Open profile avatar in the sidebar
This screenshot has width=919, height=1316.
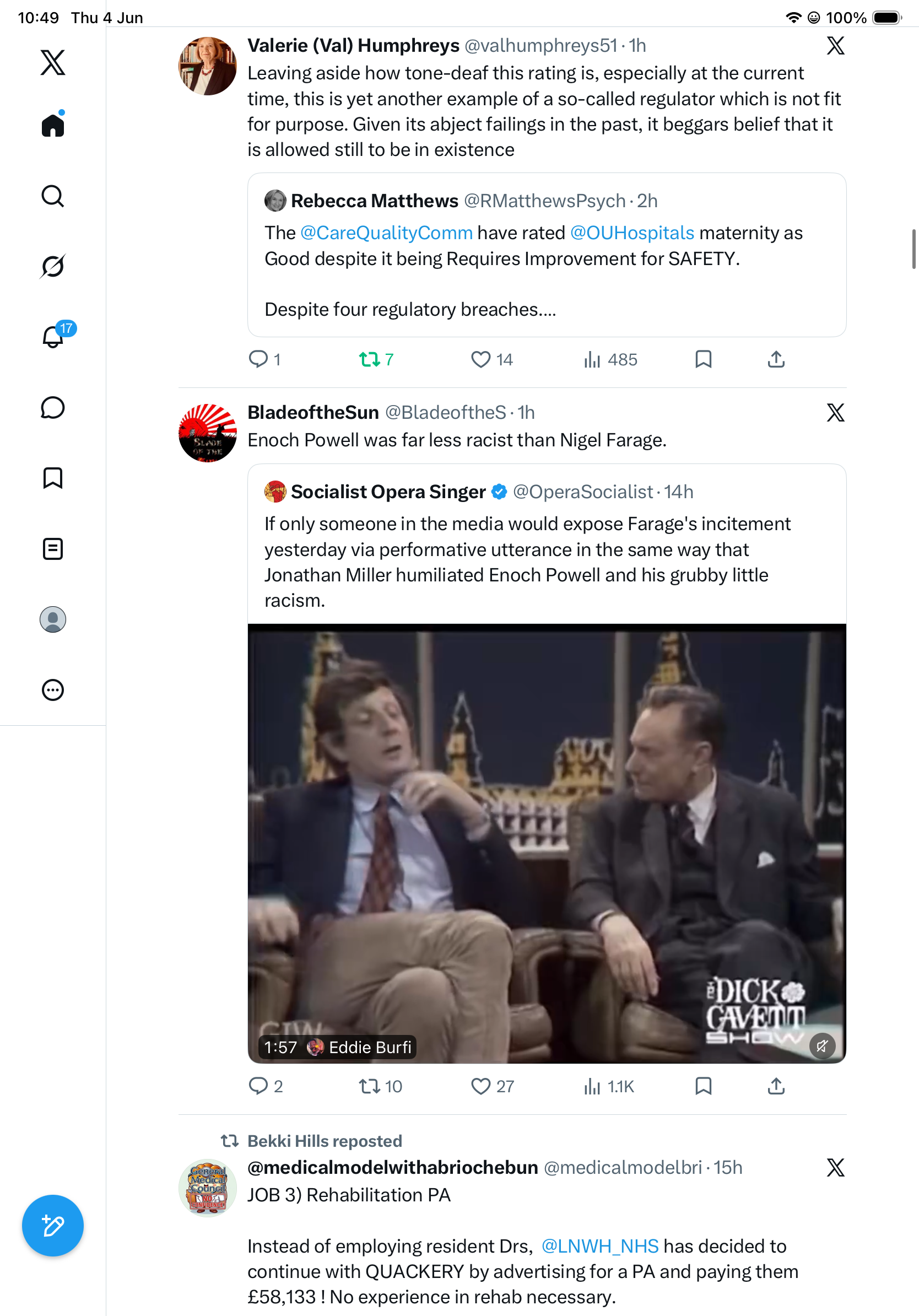[53, 619]
